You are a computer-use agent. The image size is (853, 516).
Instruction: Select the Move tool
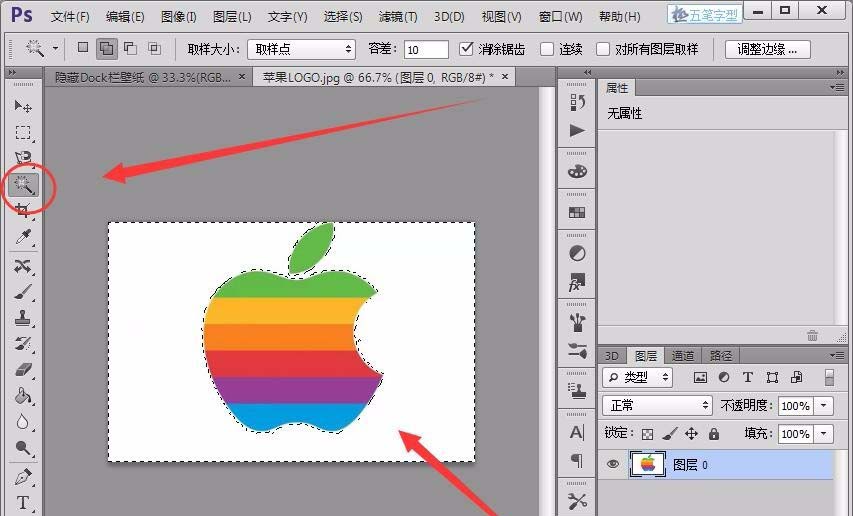pyautogui.click(x=23, y=106)
